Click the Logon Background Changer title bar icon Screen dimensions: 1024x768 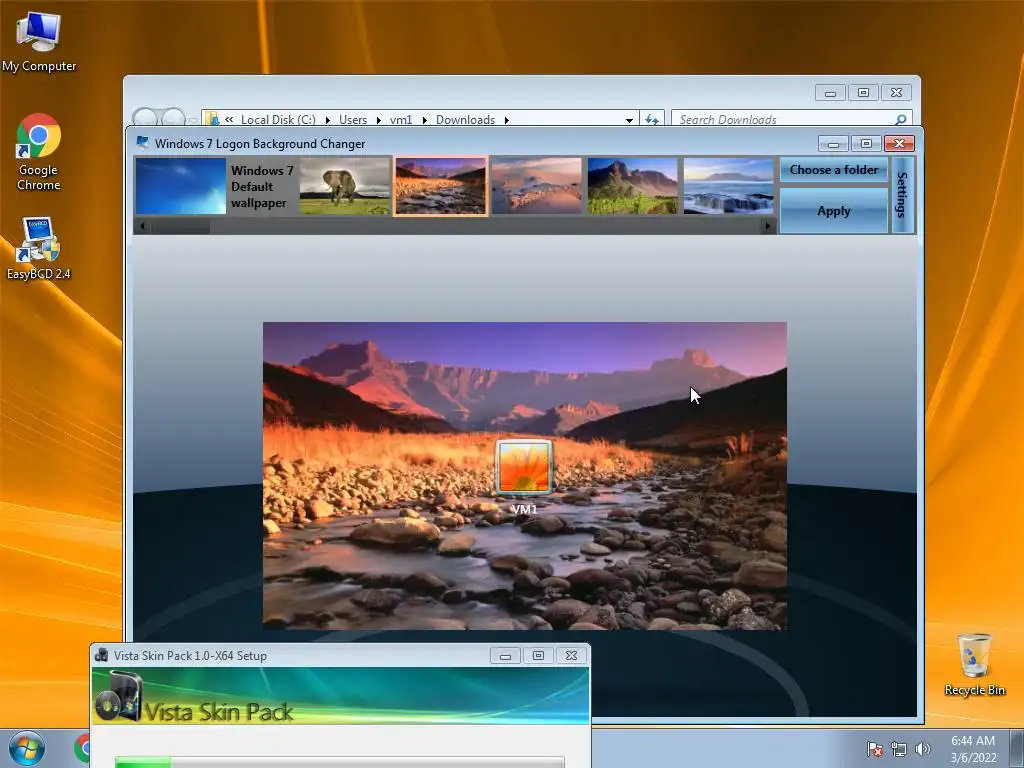(142, 143)
